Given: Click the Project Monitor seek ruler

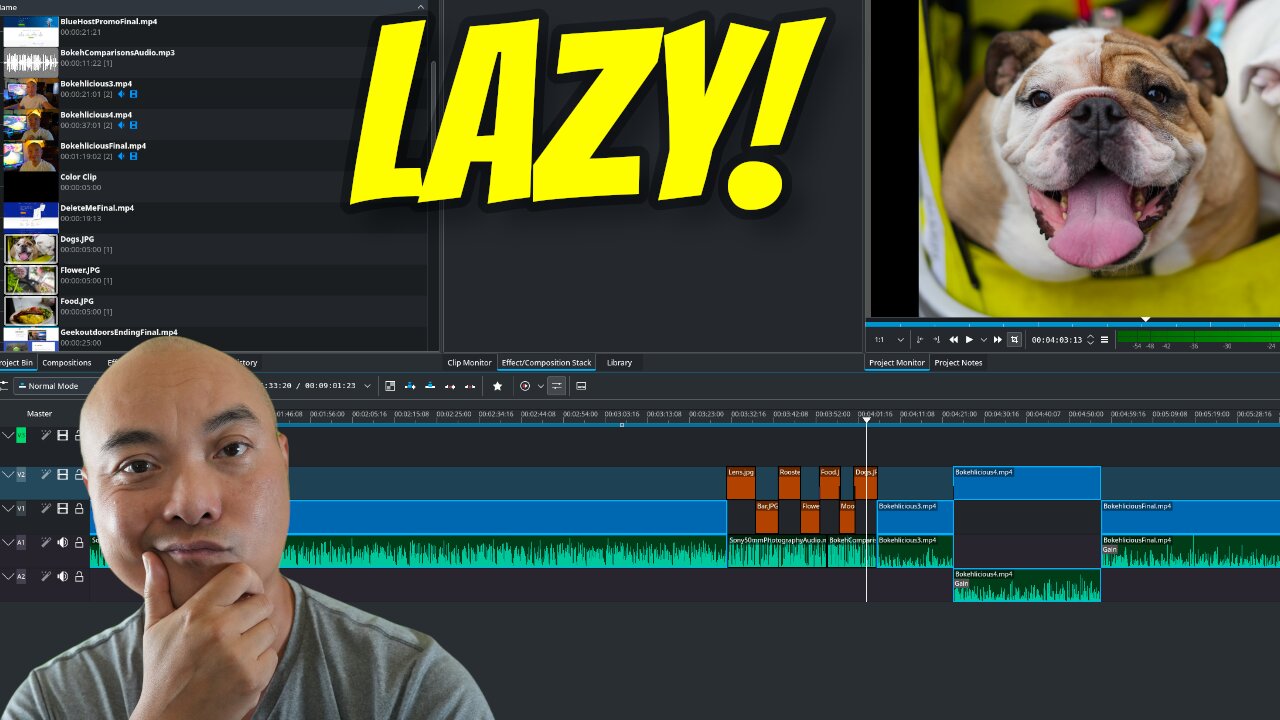Looking at the screenshot, I should pos(1072,324).
